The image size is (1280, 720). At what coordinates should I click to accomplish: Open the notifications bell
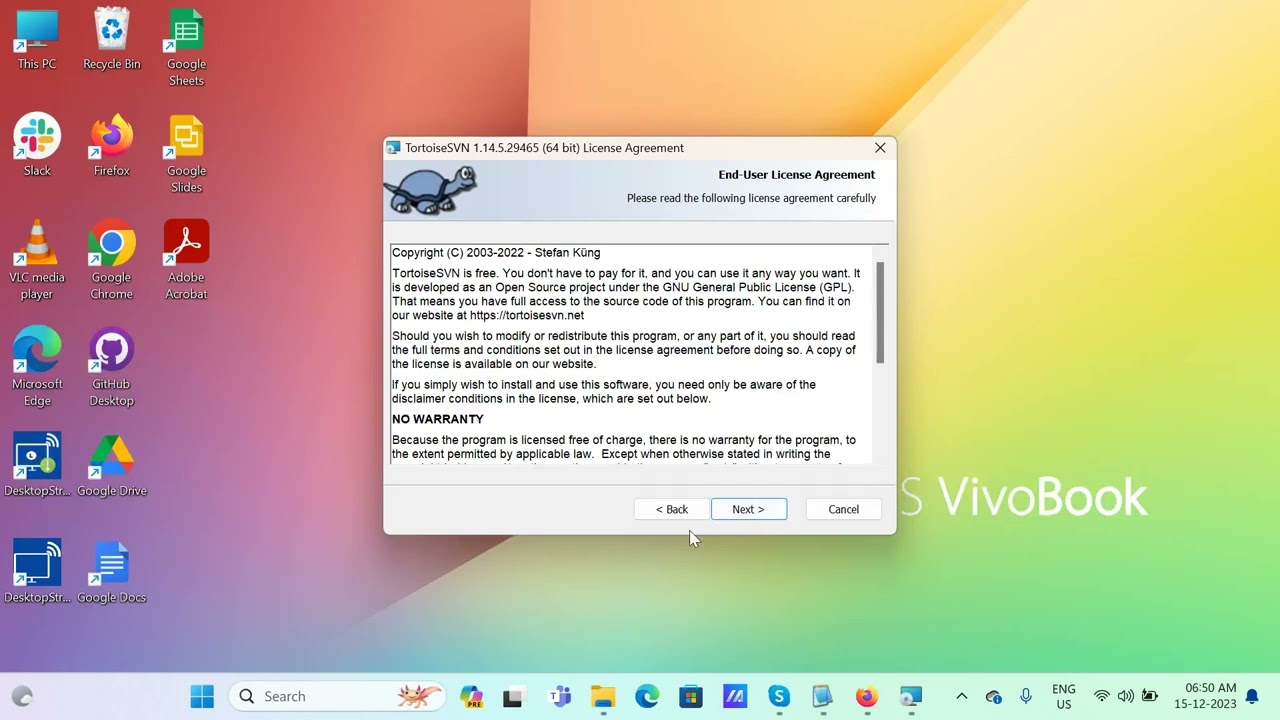tap(1252, 696)
